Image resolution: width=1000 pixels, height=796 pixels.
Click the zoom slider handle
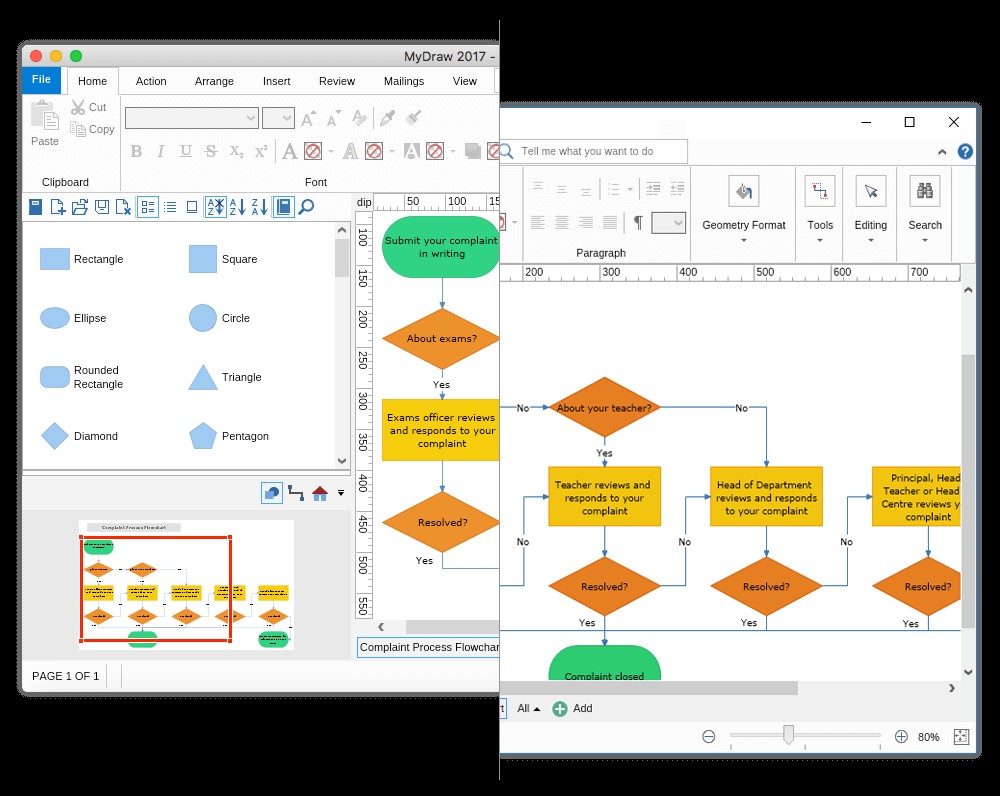click(789, 735)
